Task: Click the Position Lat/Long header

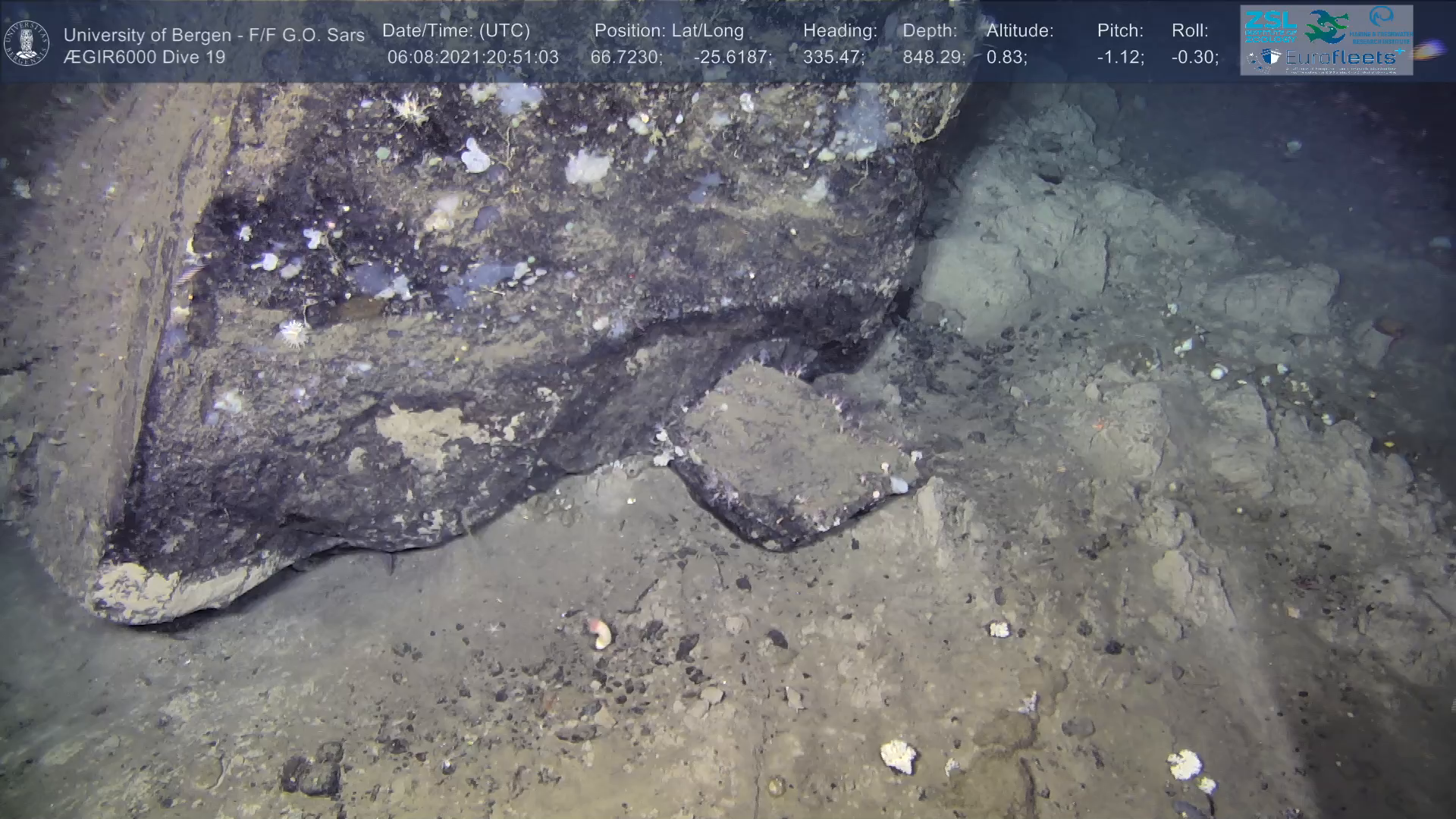Action: pos(669,31)
